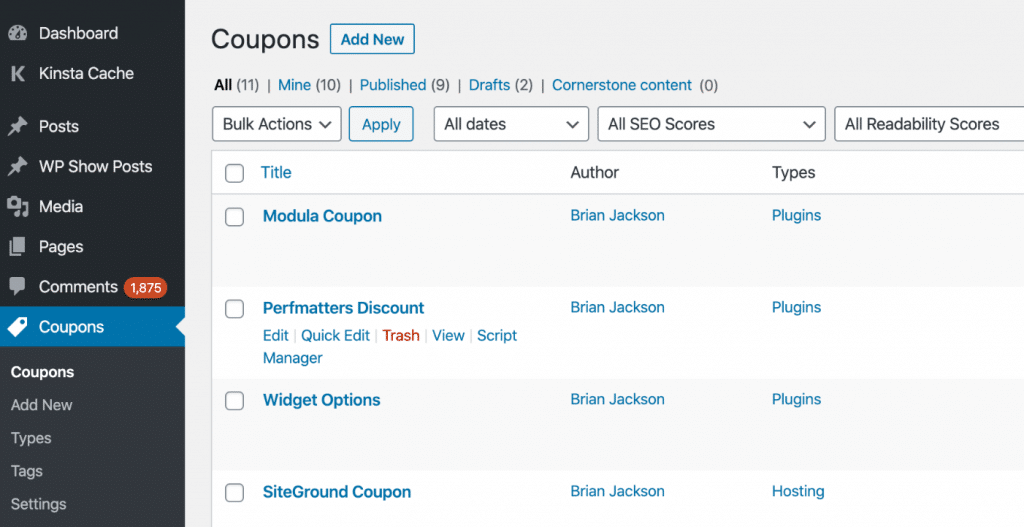Open the Perfmatters Discount title link
The image size is (1024, 527).
click(x=344, y=308)
